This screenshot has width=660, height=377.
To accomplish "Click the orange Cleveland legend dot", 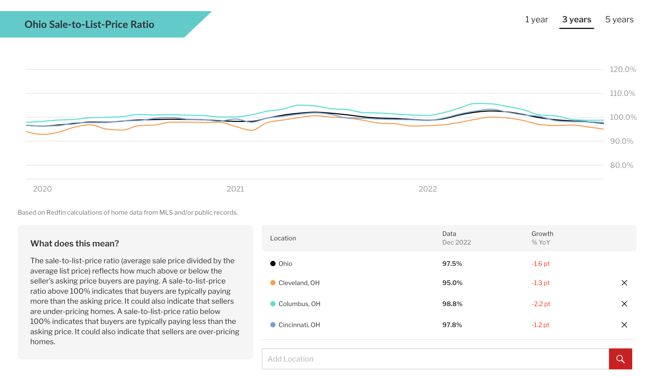I will coord(273,283).
